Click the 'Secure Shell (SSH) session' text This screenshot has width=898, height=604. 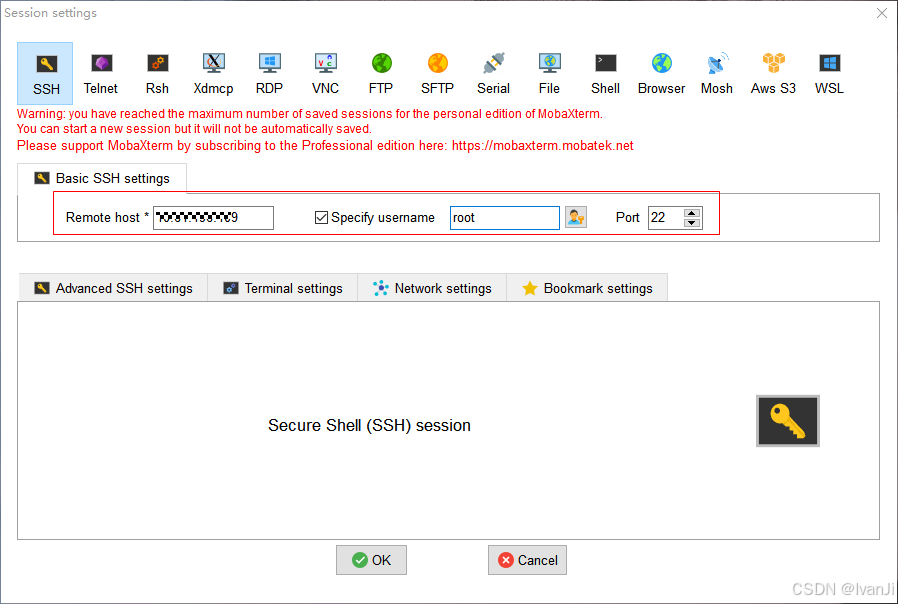click(x=369, y=425)
